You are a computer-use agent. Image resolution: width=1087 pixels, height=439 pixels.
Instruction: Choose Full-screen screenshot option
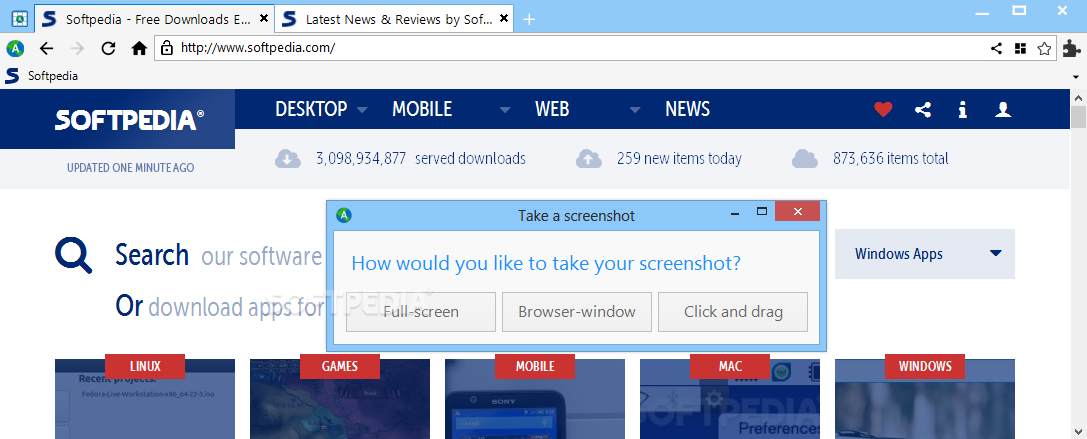421,312
